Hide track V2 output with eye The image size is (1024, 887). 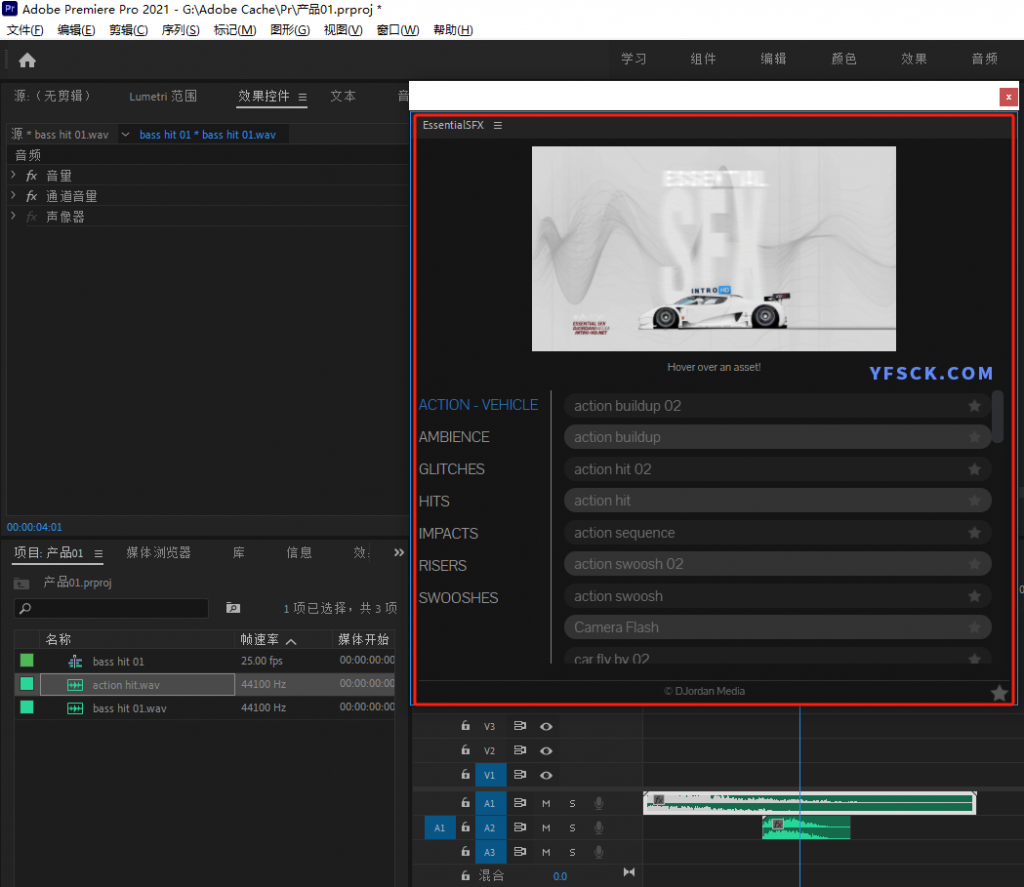pos(546,750)
